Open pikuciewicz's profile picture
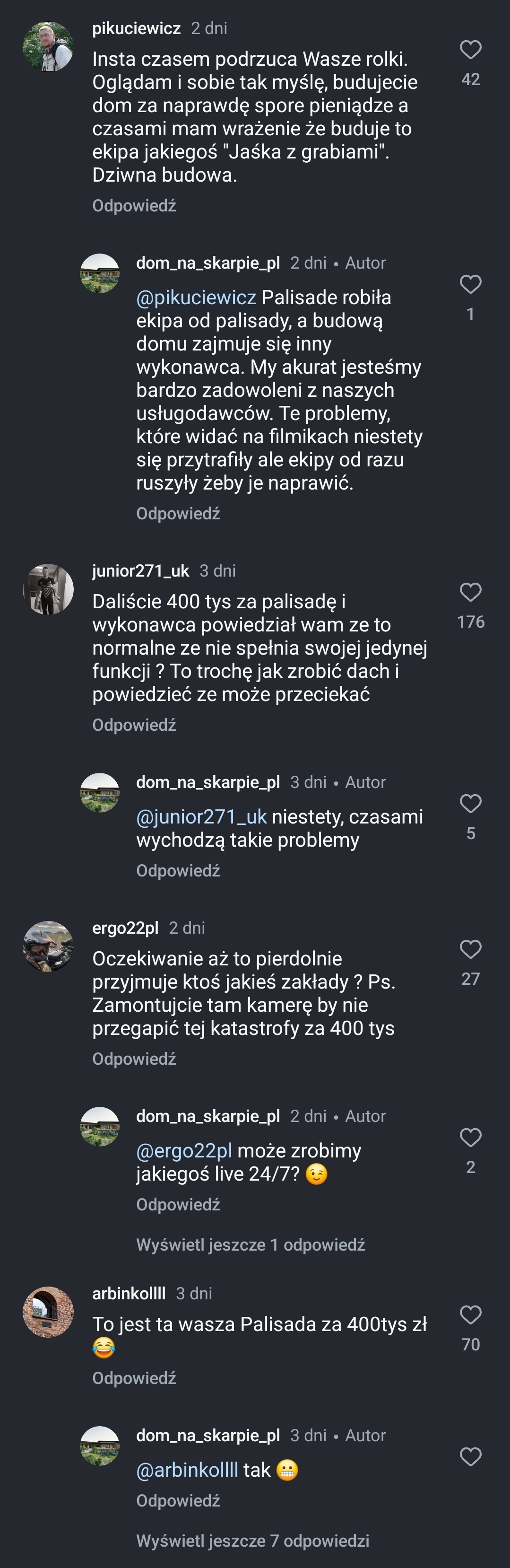The height and width of the screenshot is (1568, 510). click(48, 47)
